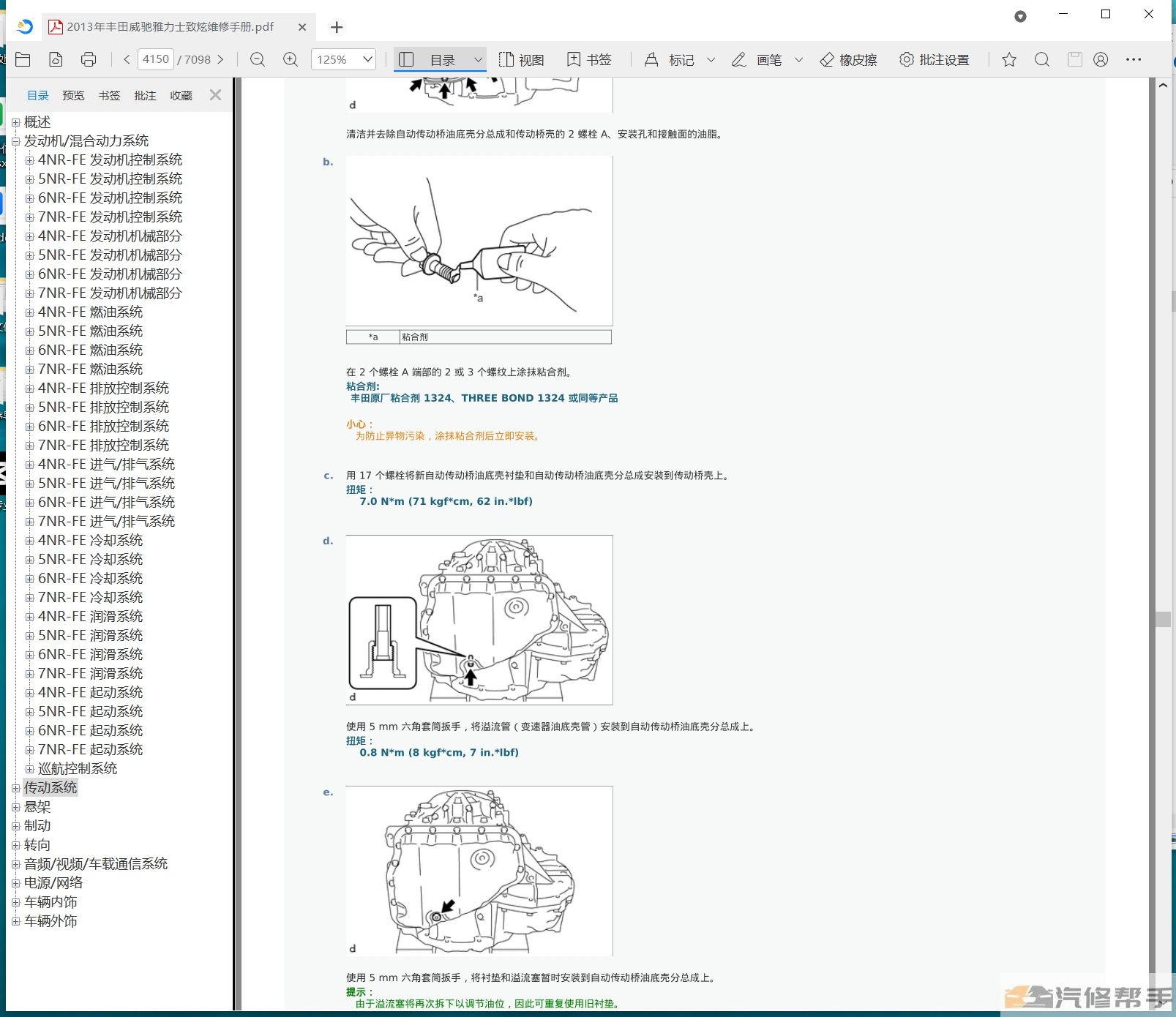Open 5NR-FE 润滑系统 entry
Screen dimensions: 1176x1017
pos(90,635)
